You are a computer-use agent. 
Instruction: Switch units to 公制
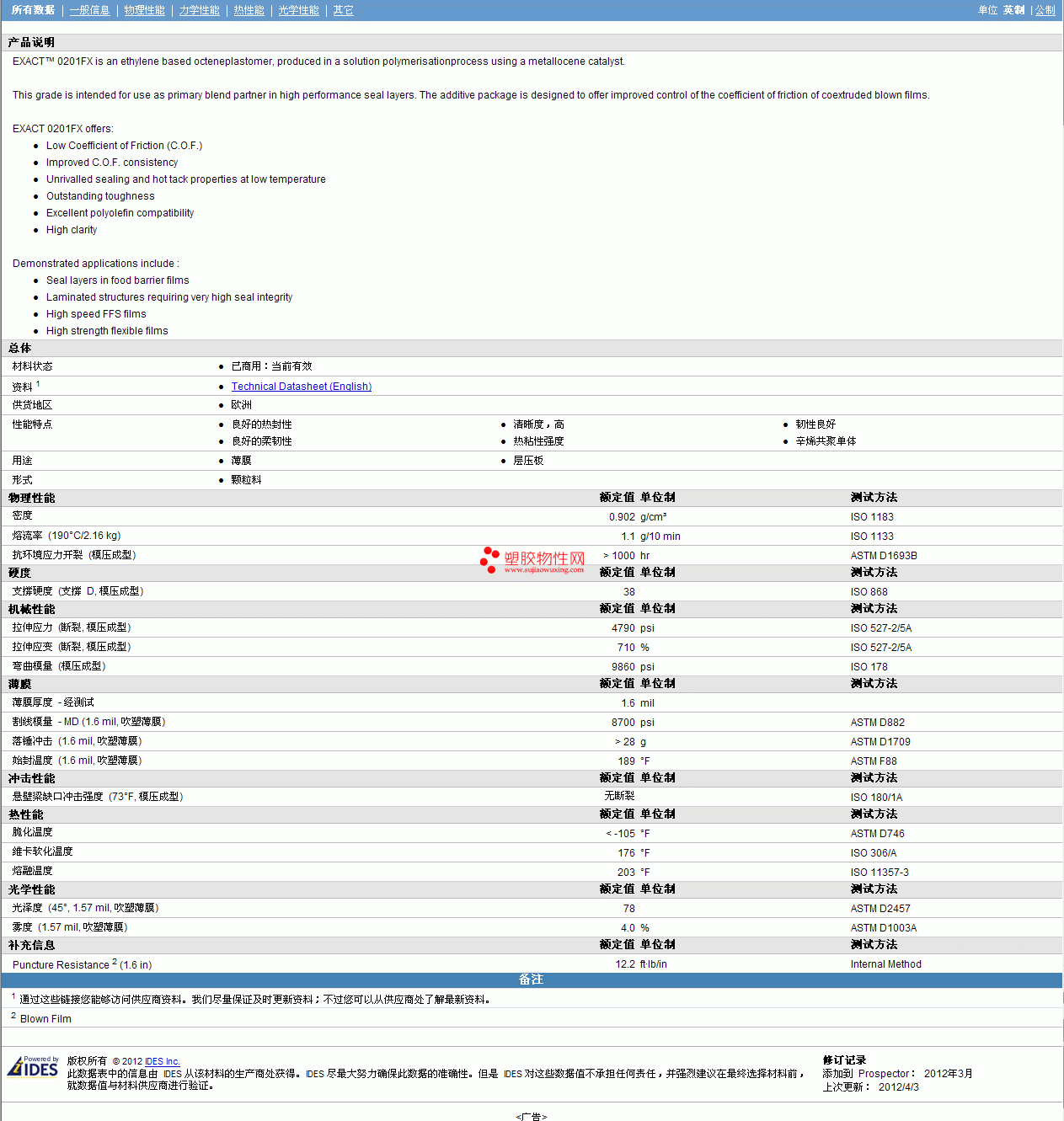click(x=1045, y=10)
